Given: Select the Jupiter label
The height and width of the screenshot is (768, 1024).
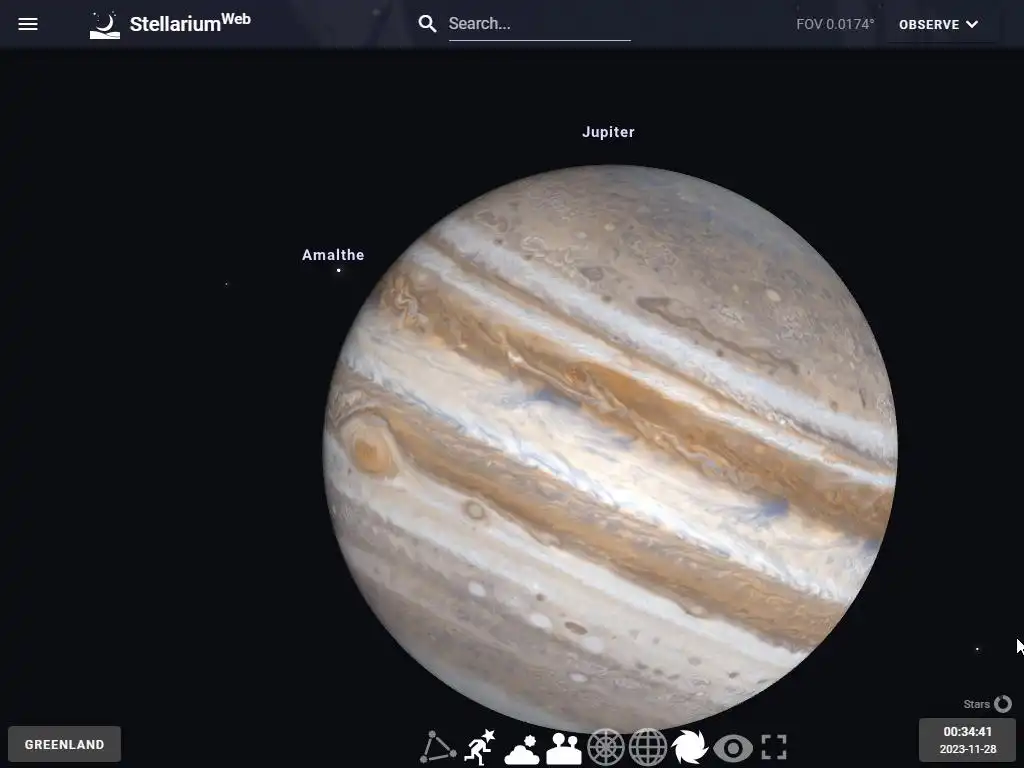Looking at the screenshot, I should tap(608, 132).
